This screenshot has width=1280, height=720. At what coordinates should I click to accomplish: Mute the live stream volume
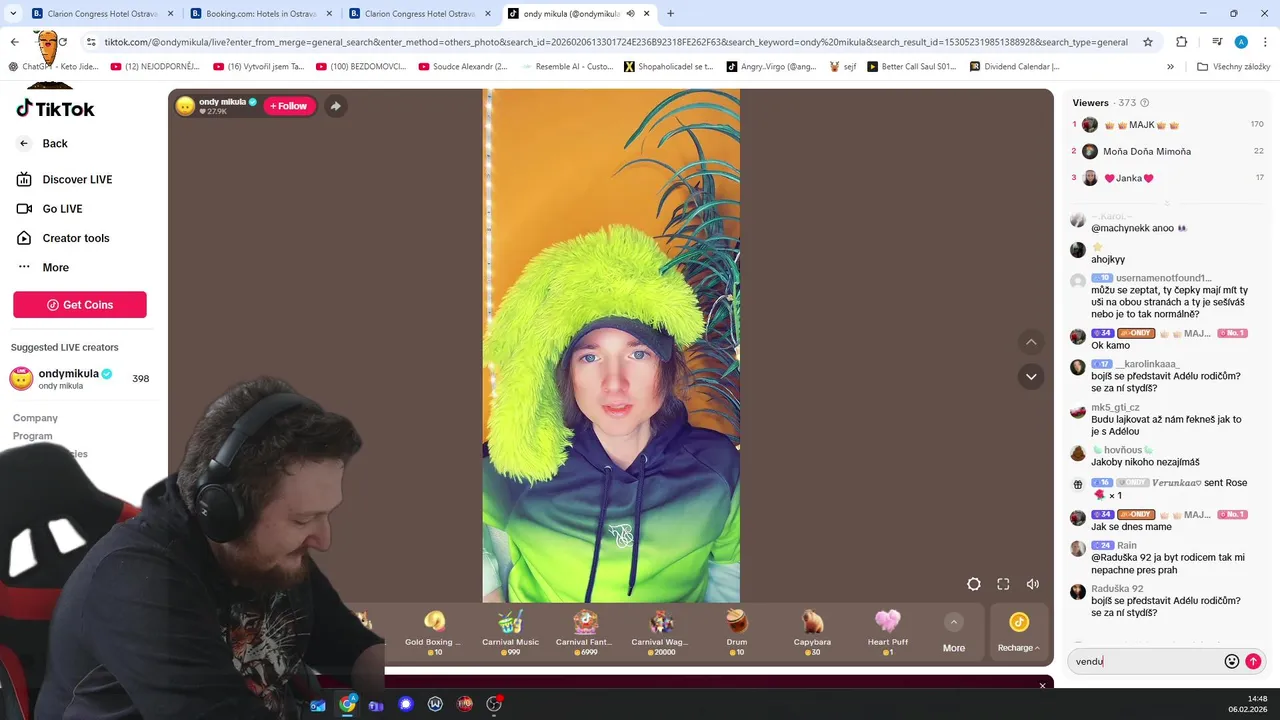point(1033,584)
